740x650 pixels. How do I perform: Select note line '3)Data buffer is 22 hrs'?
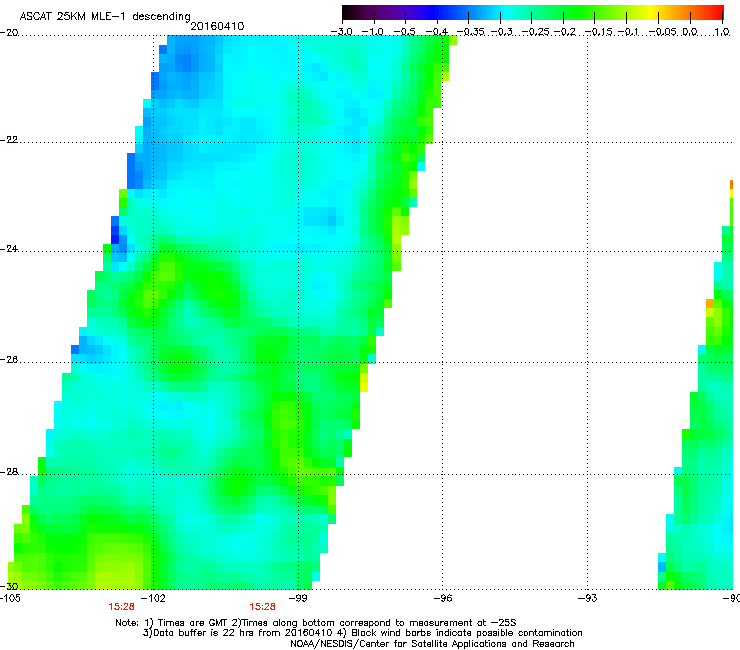[x=362, y=633]
